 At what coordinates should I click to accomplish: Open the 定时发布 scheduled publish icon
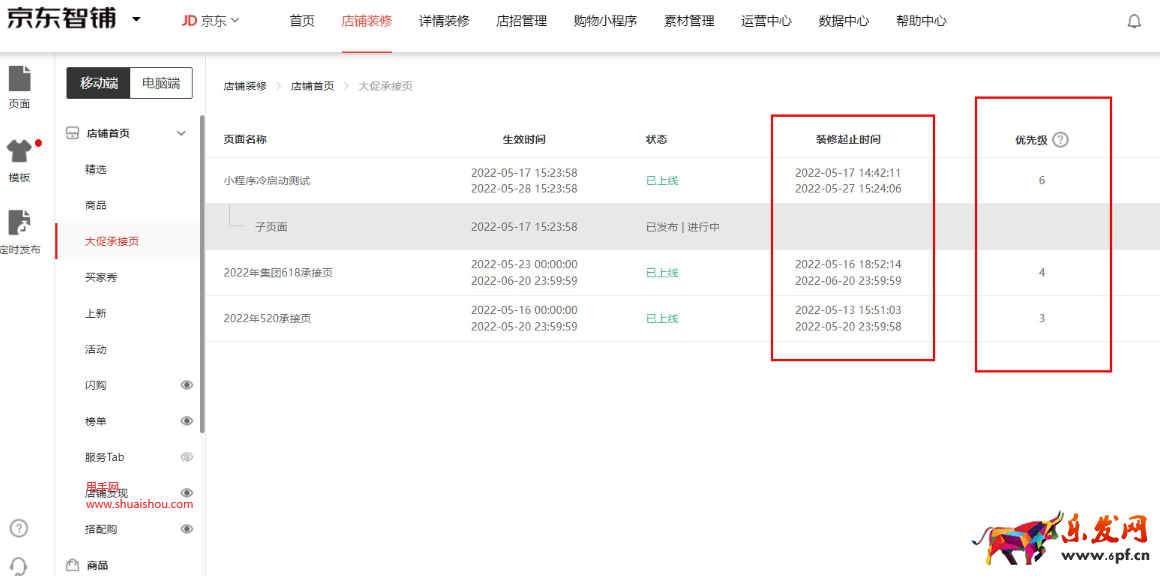[x=19, y=224]
